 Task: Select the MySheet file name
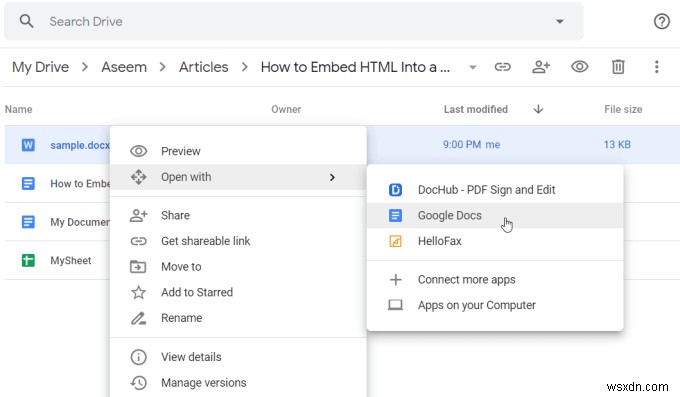click(71, 261)
